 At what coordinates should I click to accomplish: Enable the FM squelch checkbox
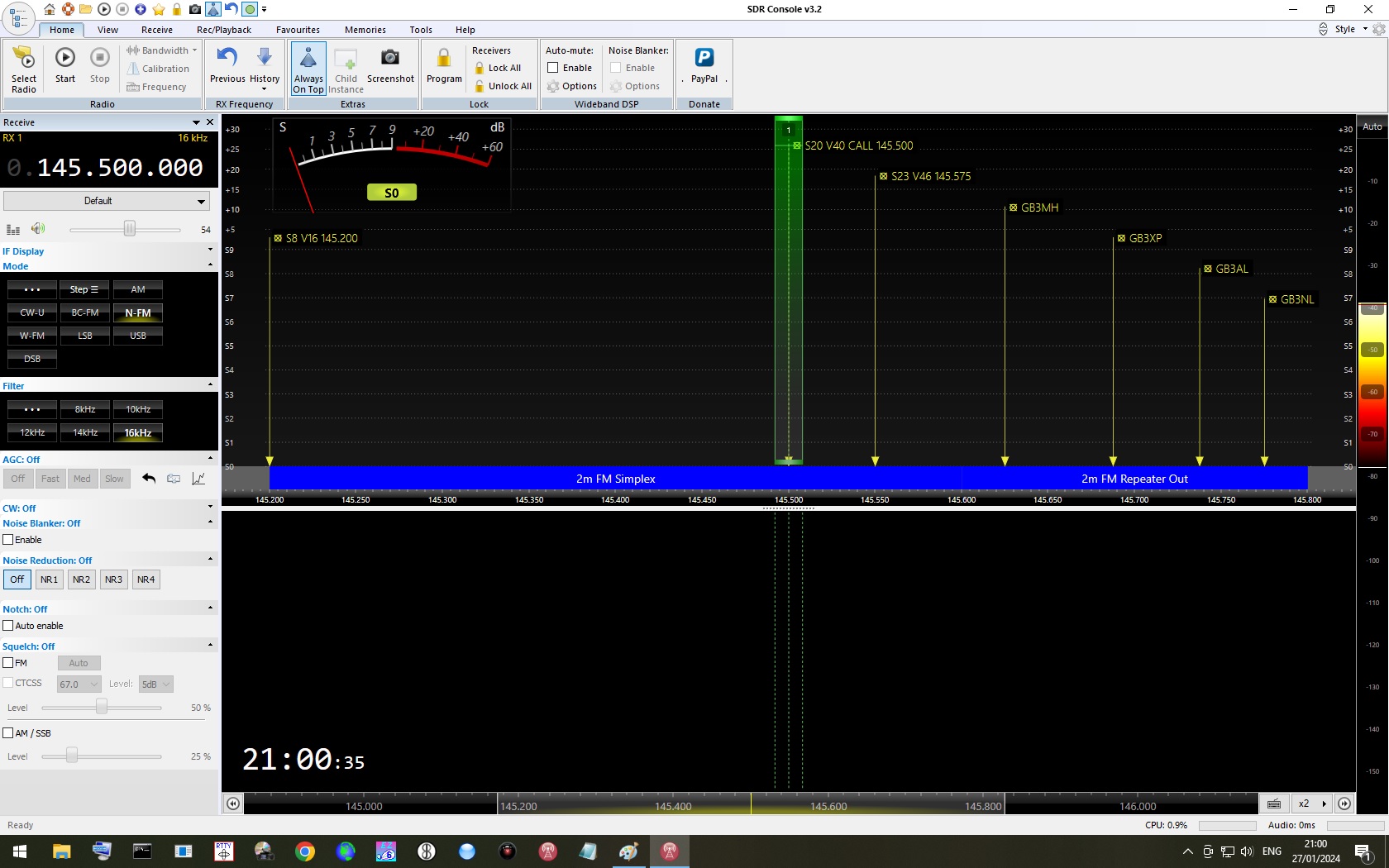(8, 663)
